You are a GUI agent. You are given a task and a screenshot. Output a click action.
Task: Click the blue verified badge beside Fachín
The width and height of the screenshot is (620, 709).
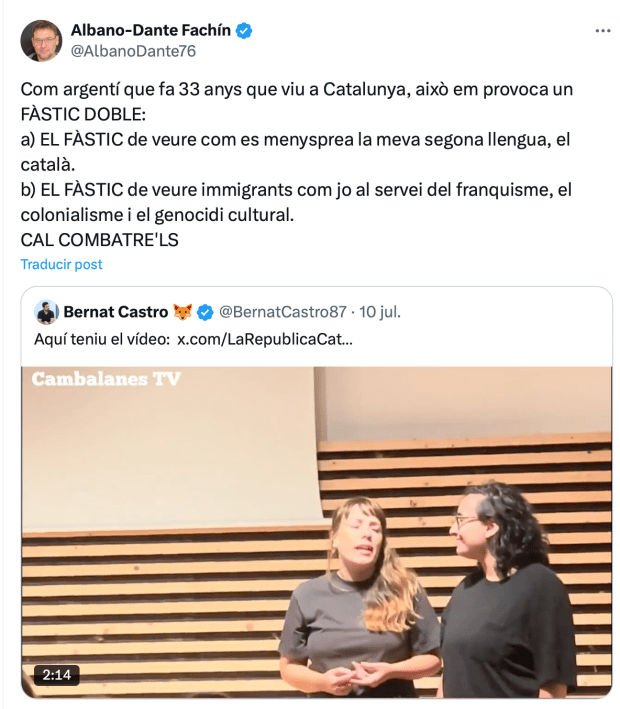pos(244,31)
